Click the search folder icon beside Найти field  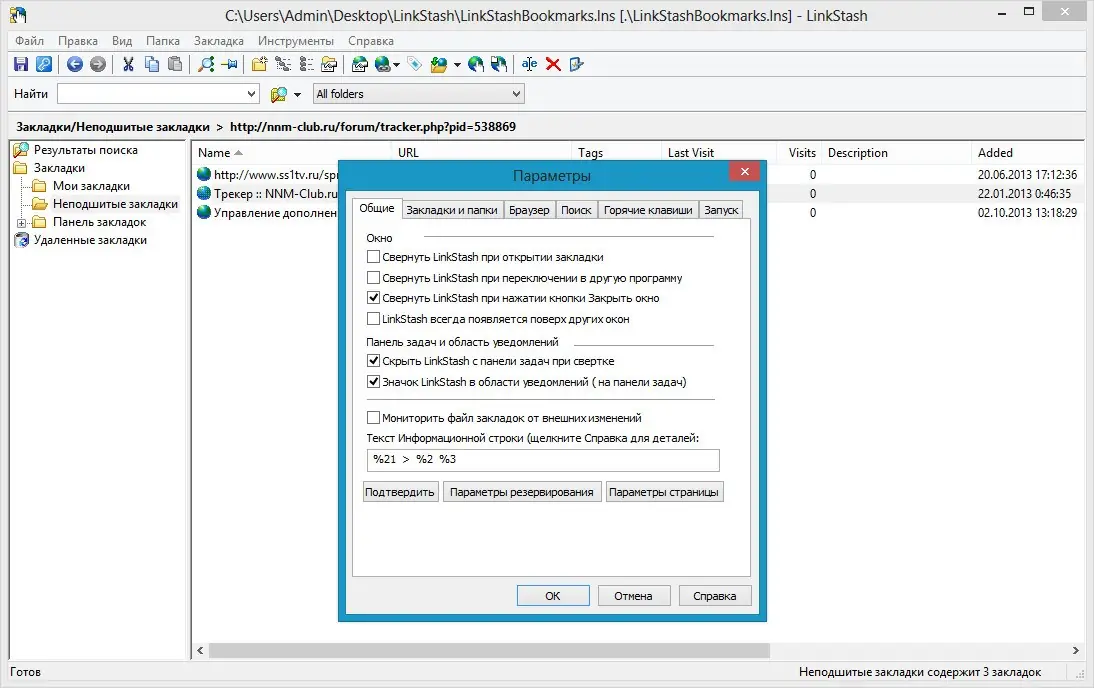[x=279, y=94]
